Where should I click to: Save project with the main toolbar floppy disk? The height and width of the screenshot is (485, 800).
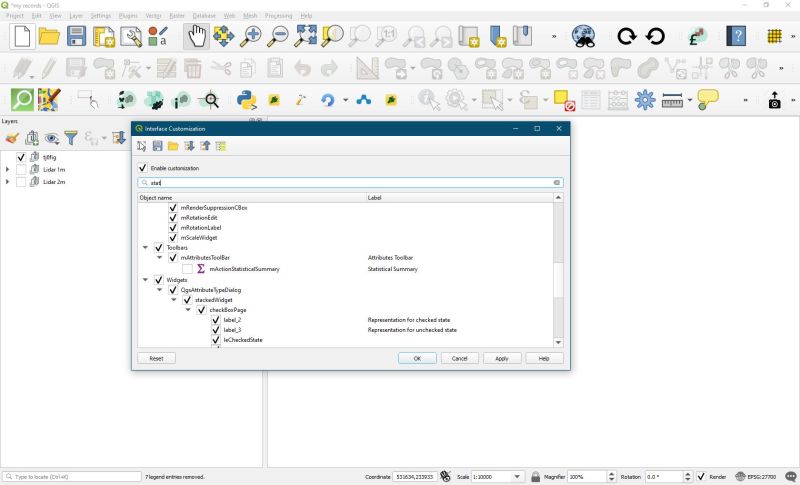tap(77, 36)
